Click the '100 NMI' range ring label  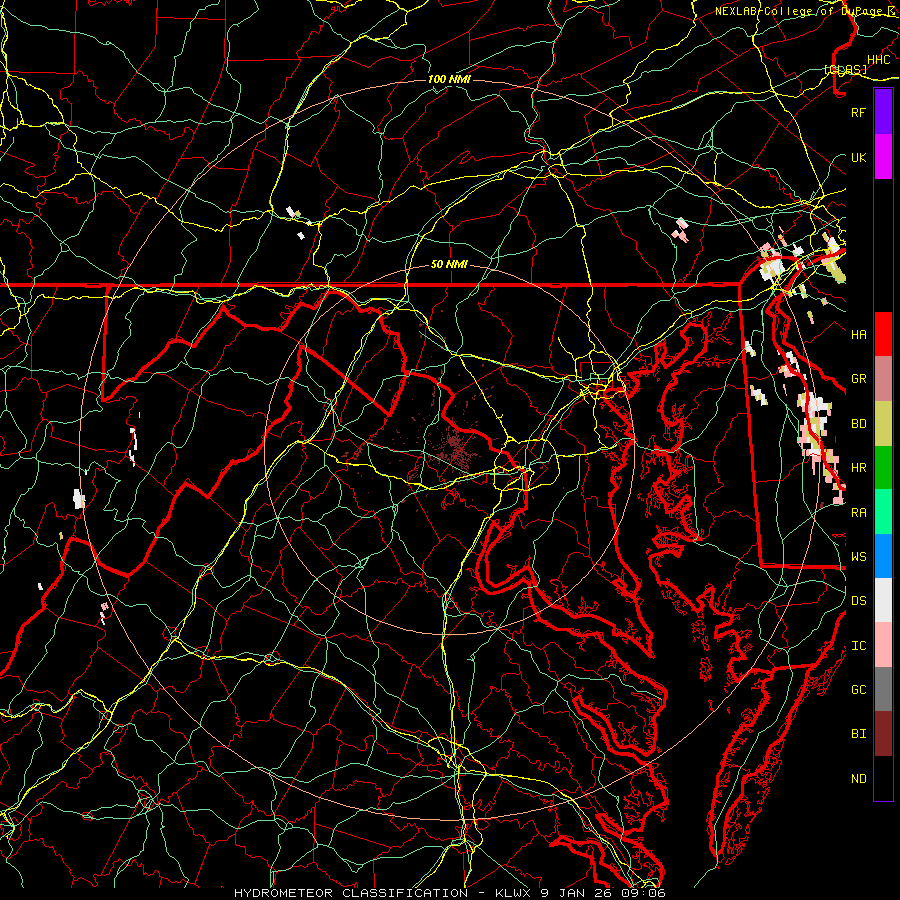click(x=449, y=79)
